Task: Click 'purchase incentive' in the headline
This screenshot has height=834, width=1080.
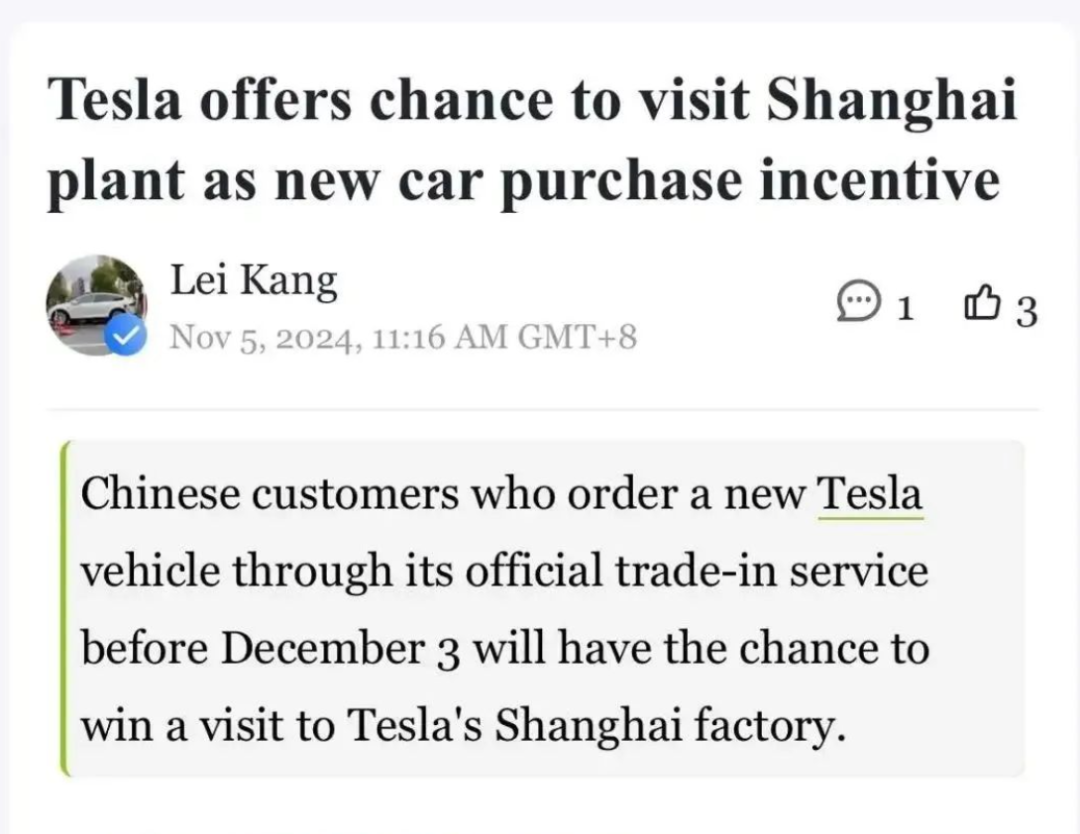Action: coord(749,181)
